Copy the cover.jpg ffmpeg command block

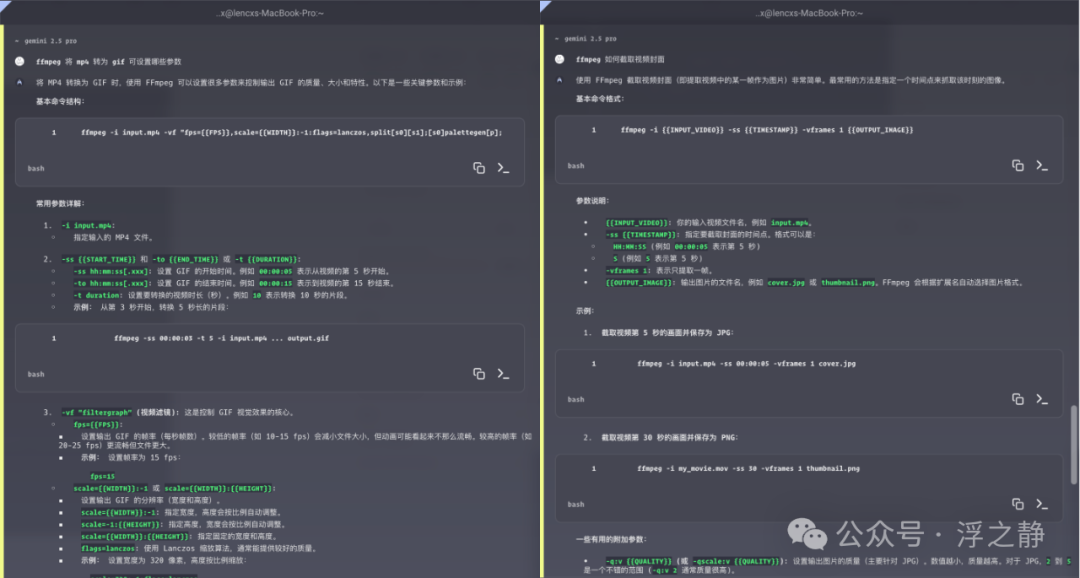tap(1017, 399)
